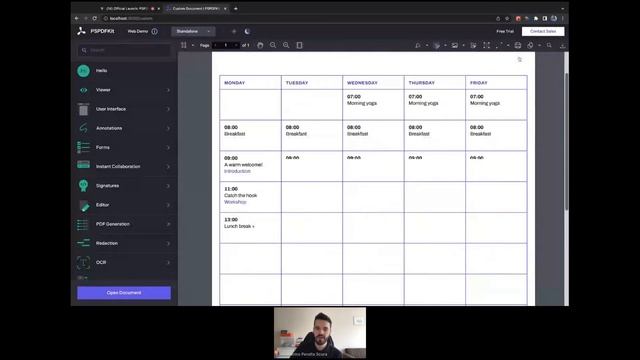Bookmark the page with star icon
Image resolution: width=640 pixels, height=360 pixels.
pyautogui.click(x=507, y=18)
